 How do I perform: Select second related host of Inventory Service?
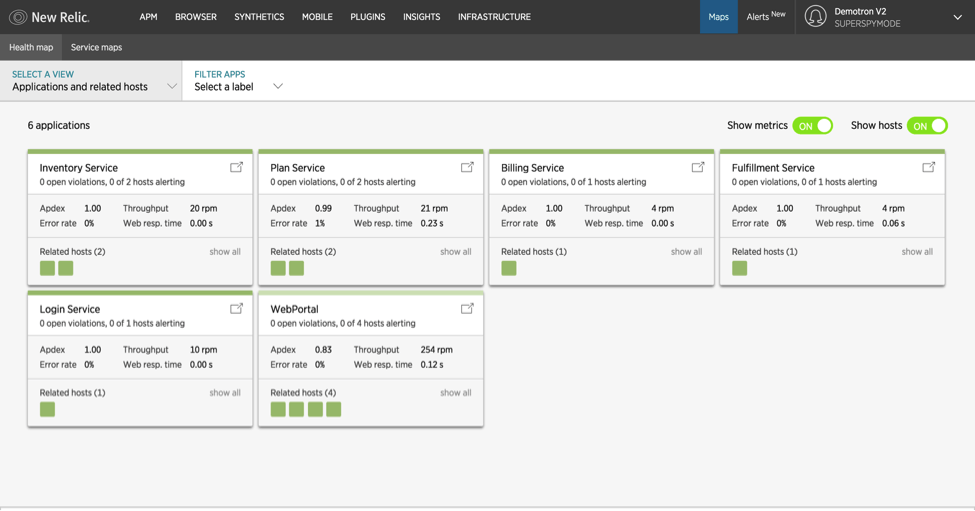point(66,268)
